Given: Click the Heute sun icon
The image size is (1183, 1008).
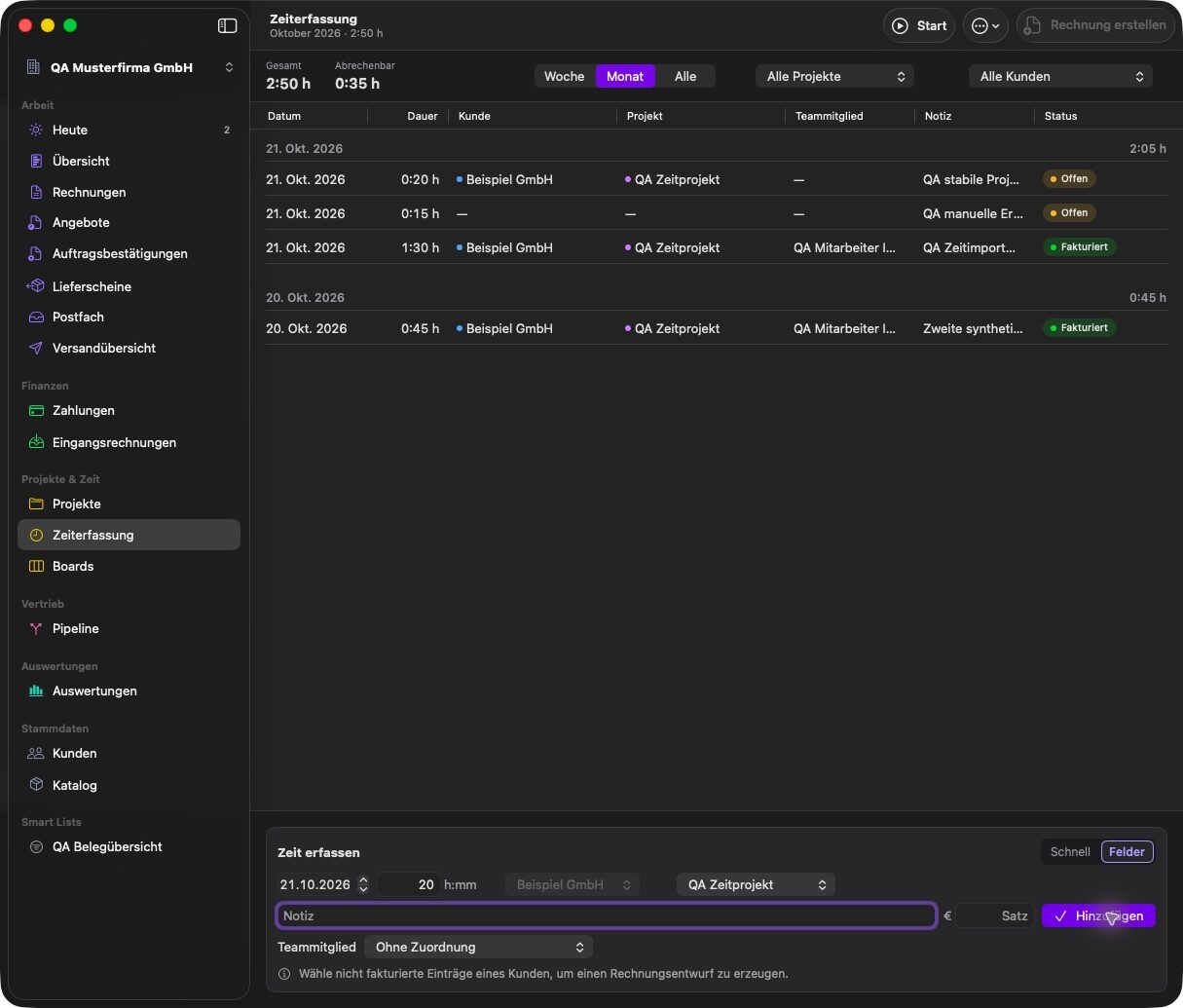Looking at the screenshot, I should pyautogui.click(x=36, y=130).
